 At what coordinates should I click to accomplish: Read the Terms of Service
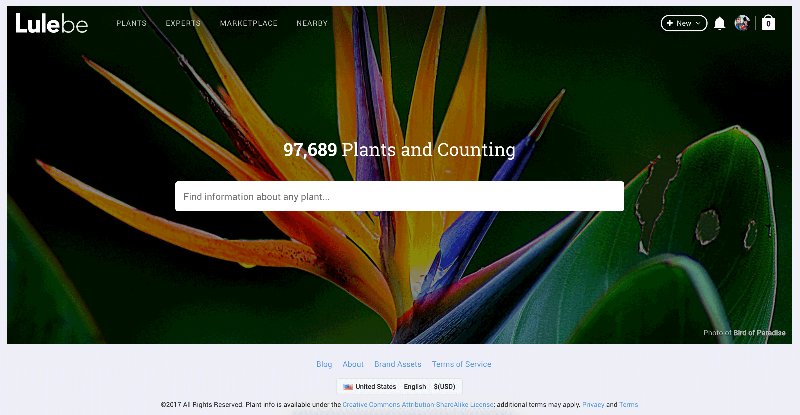click(x=461, y=364)
